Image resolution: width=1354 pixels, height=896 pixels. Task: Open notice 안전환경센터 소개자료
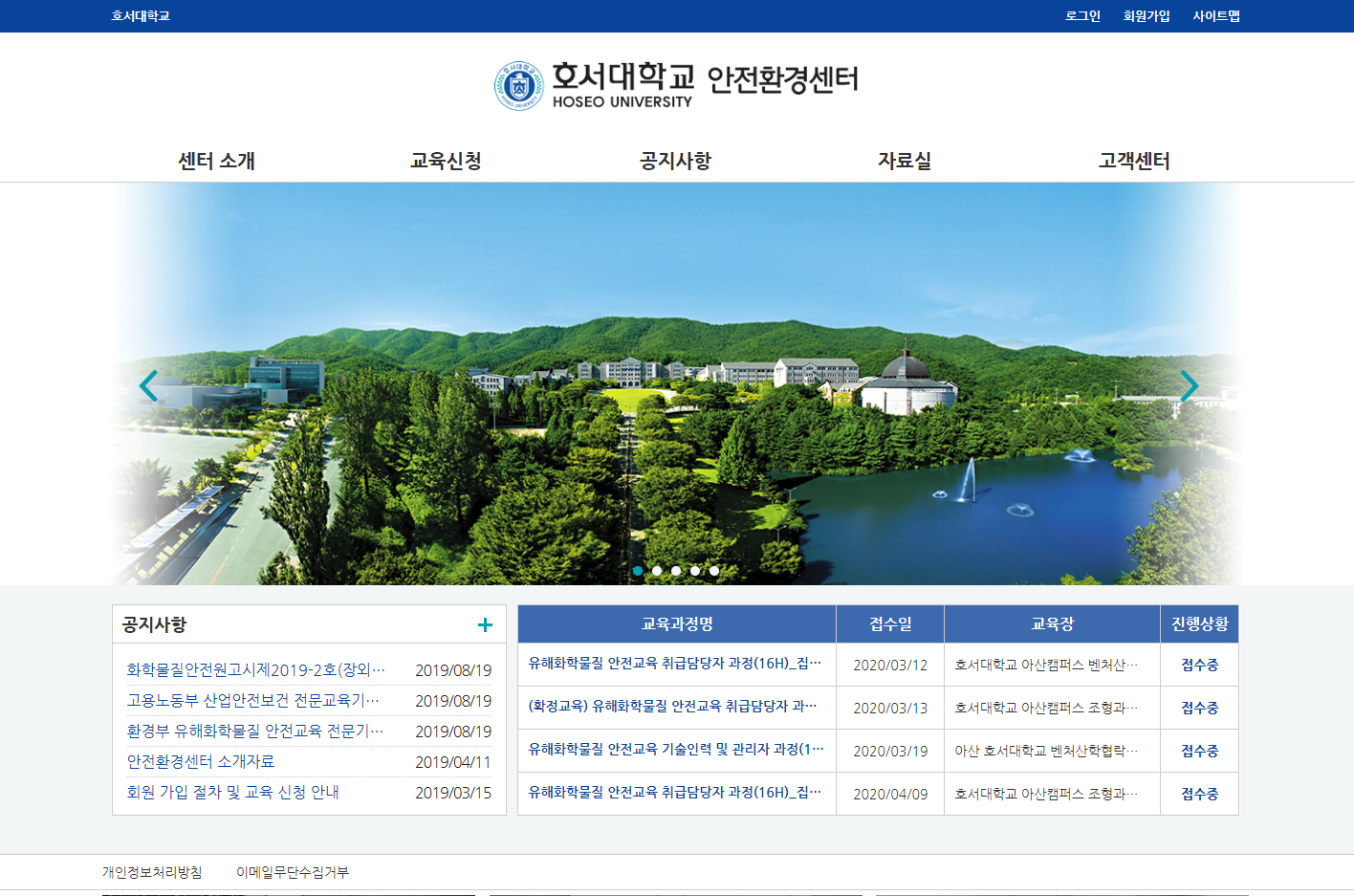(x=201, y=761)
